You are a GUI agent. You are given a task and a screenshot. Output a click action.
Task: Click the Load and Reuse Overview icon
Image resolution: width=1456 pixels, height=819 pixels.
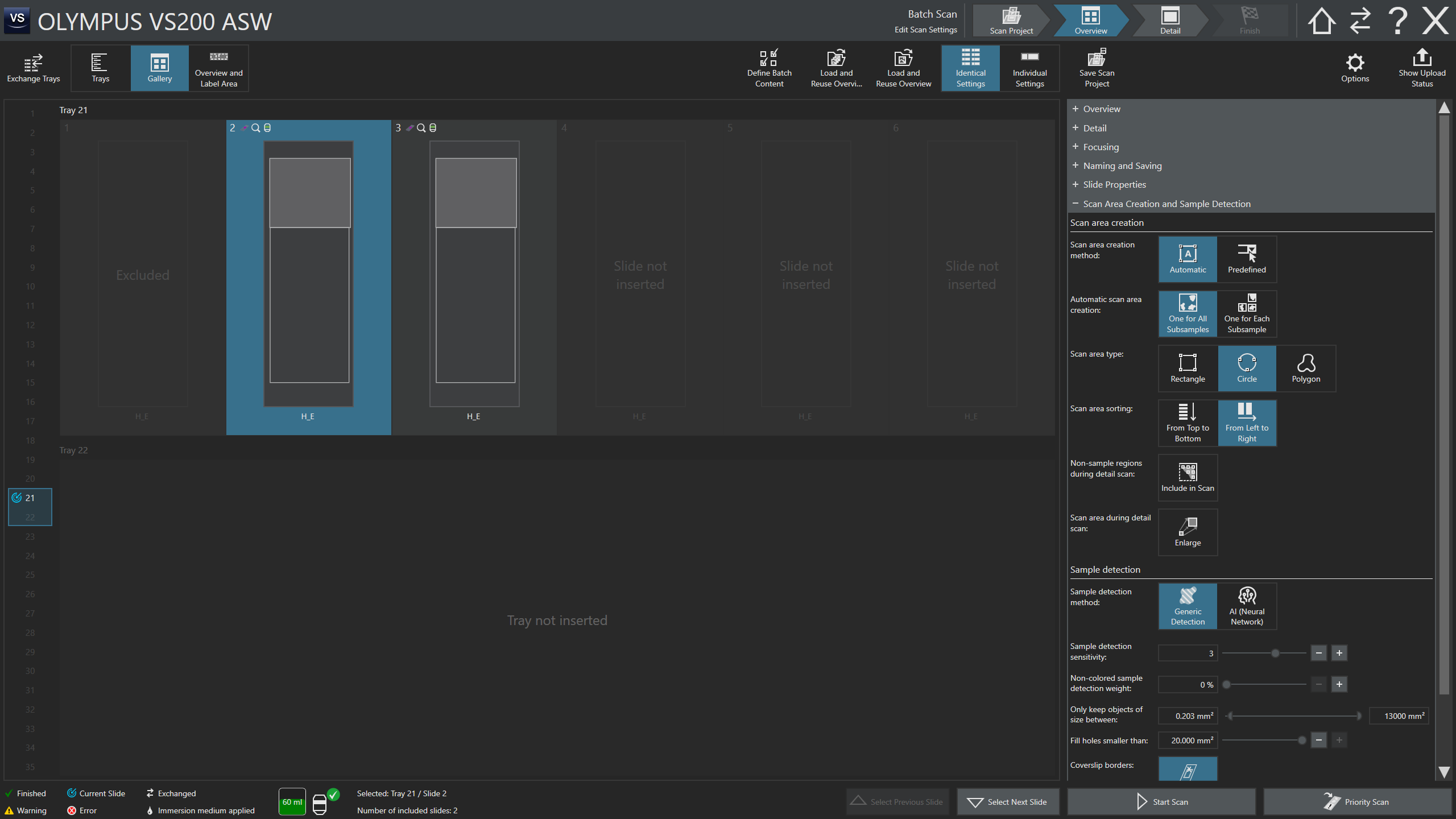click(x=903, y=68)
